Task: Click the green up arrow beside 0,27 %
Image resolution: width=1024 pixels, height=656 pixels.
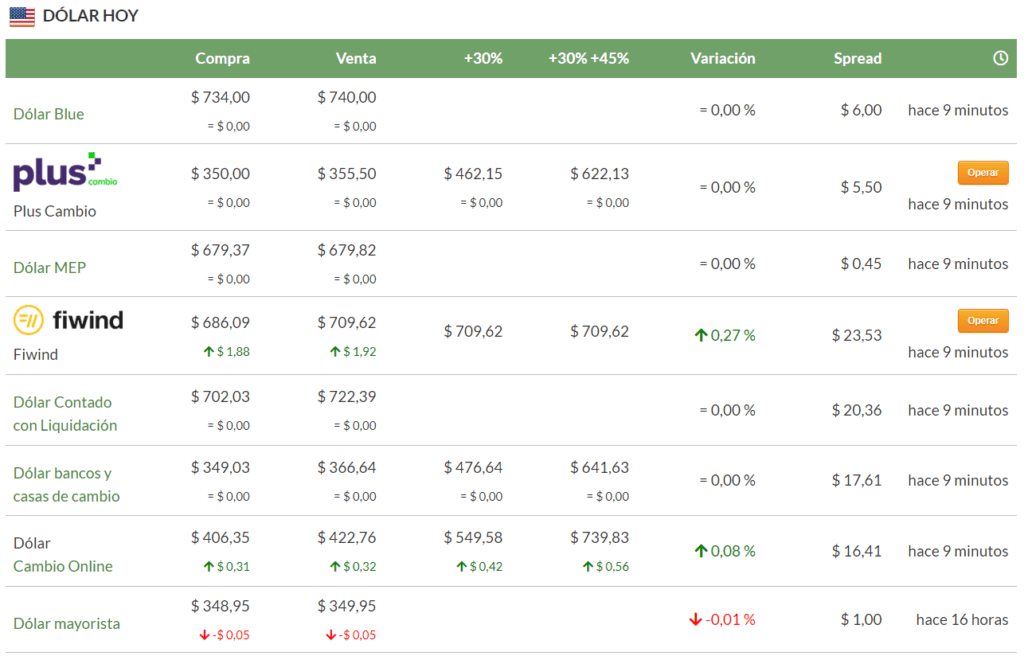Action: point(700,335)
